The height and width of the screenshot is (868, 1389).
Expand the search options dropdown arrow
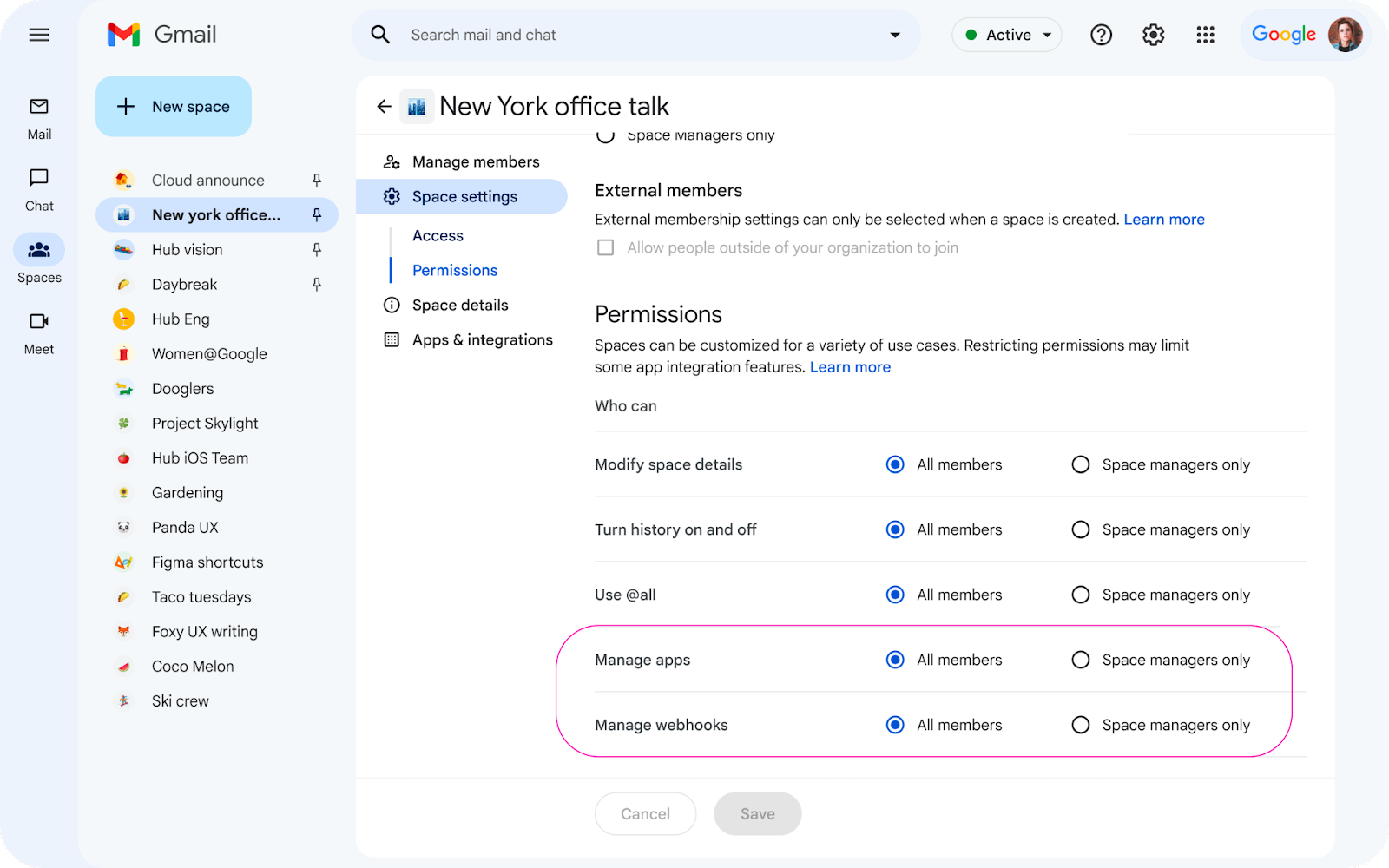894,35
